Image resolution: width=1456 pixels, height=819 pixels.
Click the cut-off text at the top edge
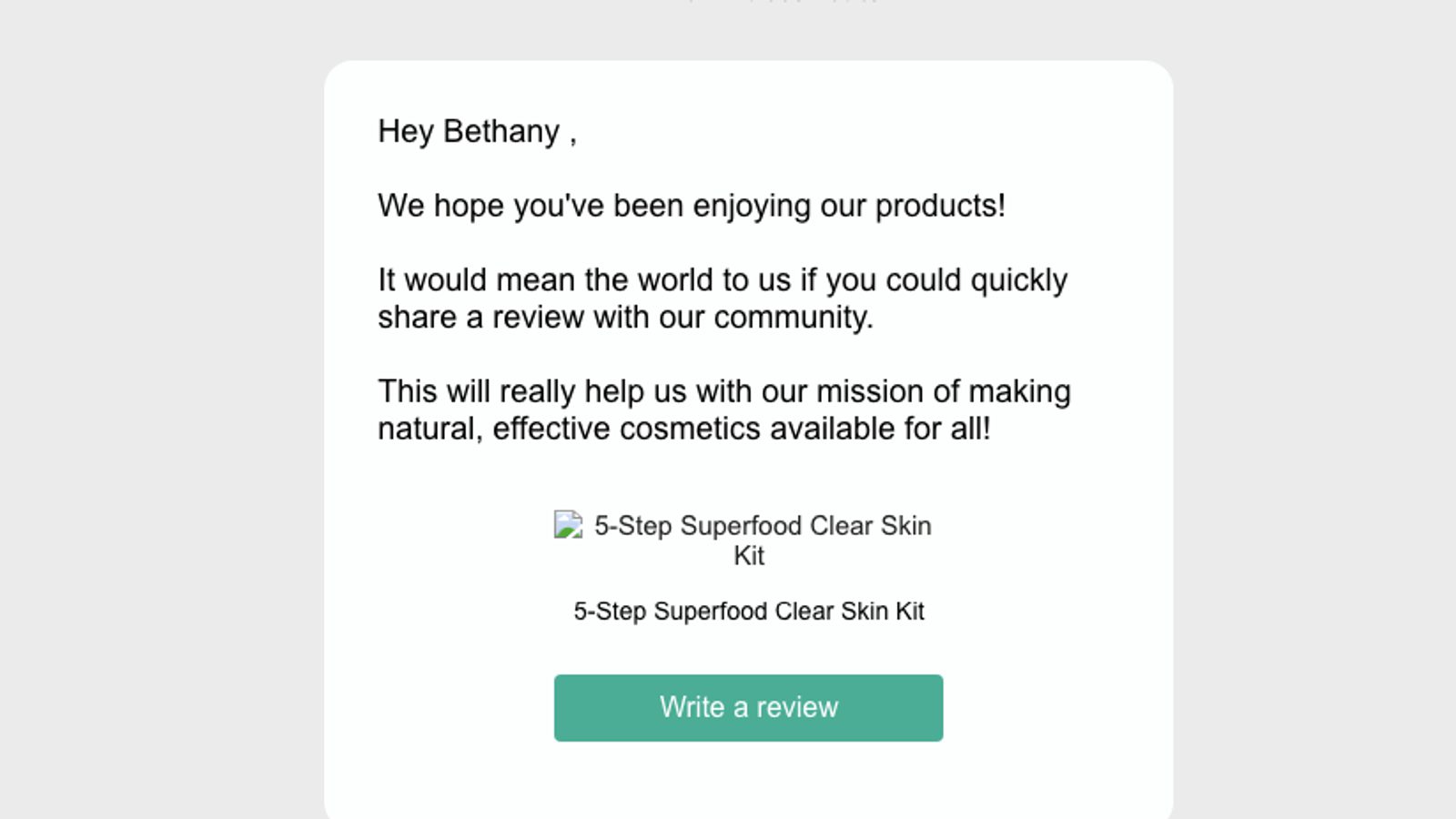[x=783, y=3]
